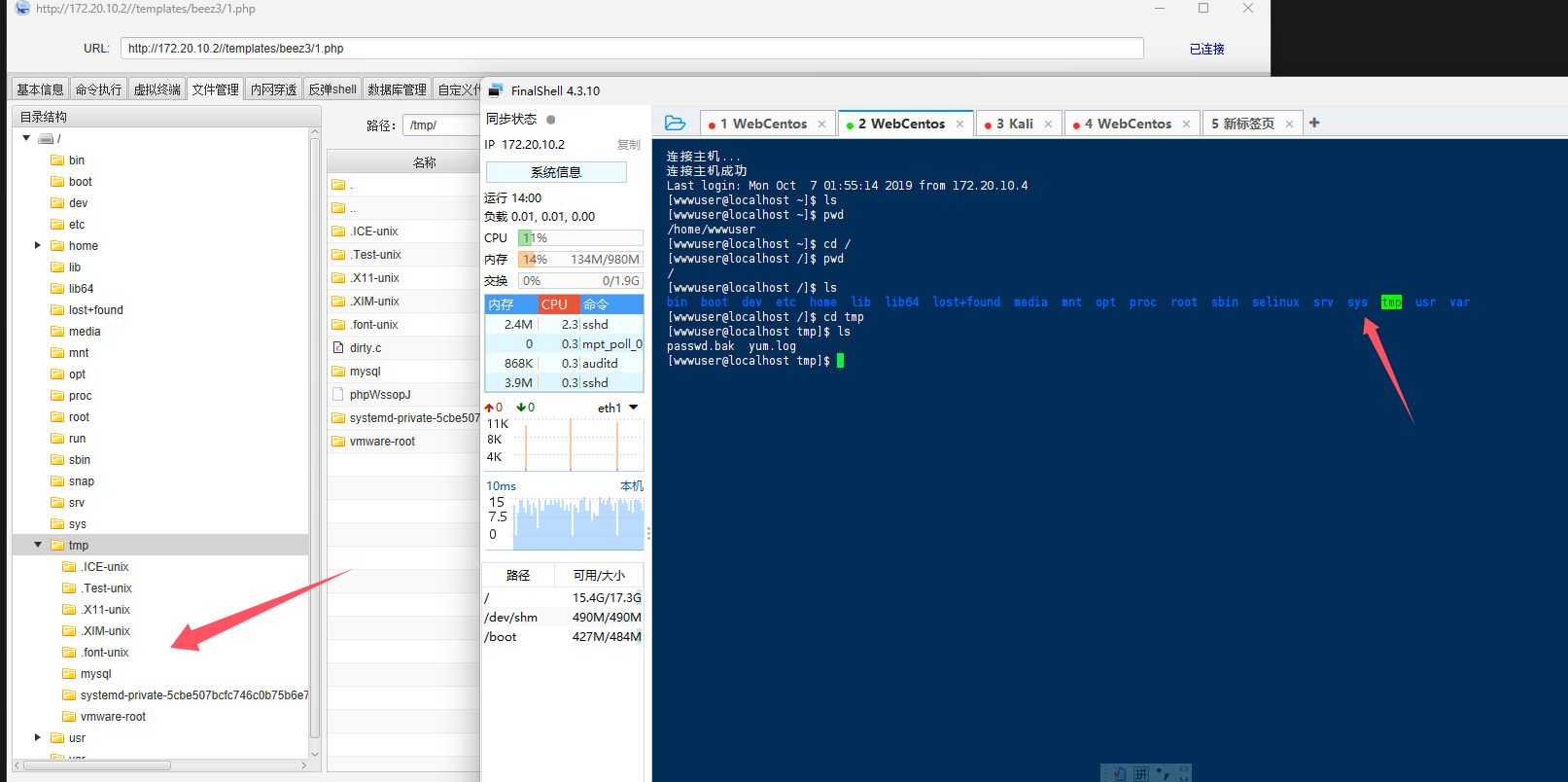
Task: Click the 系统信息 button
Action: [555, 172]
